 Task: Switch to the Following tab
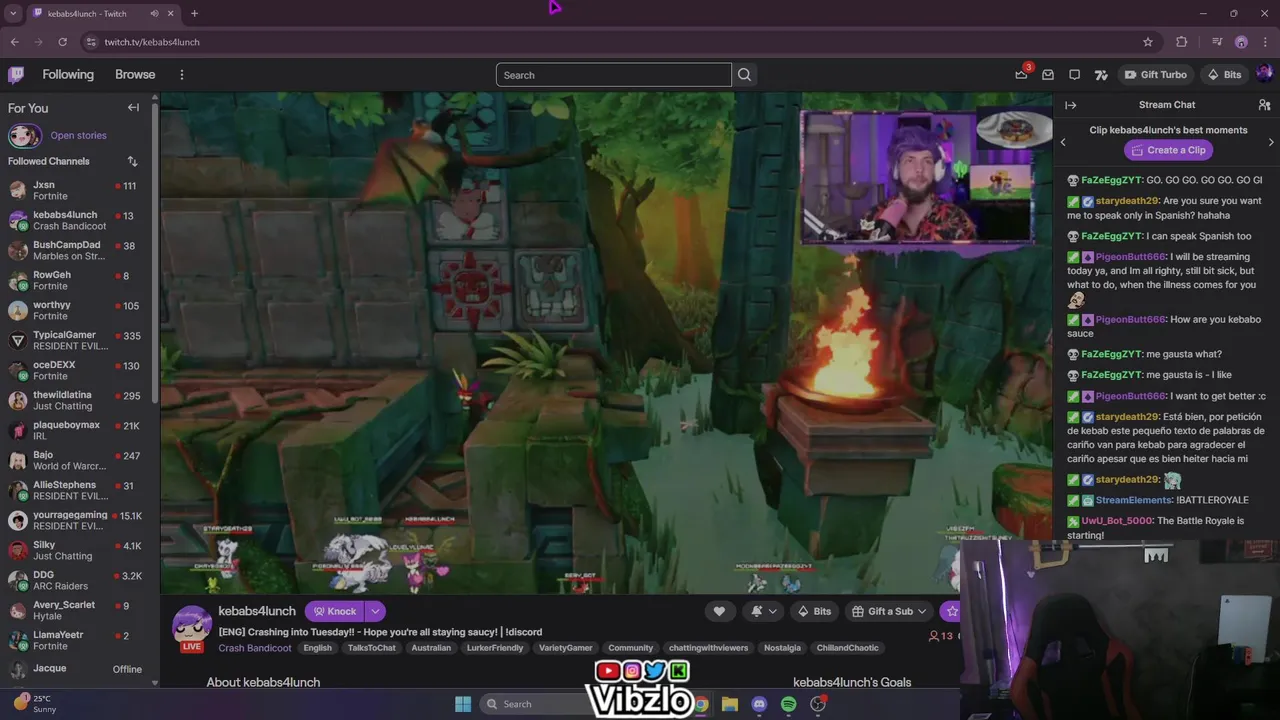[x=68, y=75]
